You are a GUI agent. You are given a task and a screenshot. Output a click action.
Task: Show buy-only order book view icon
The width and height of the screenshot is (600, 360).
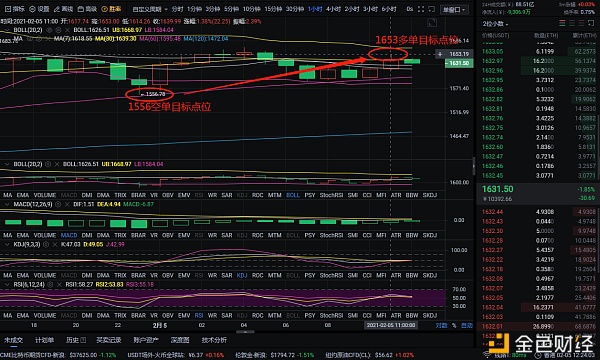[572, 23]
